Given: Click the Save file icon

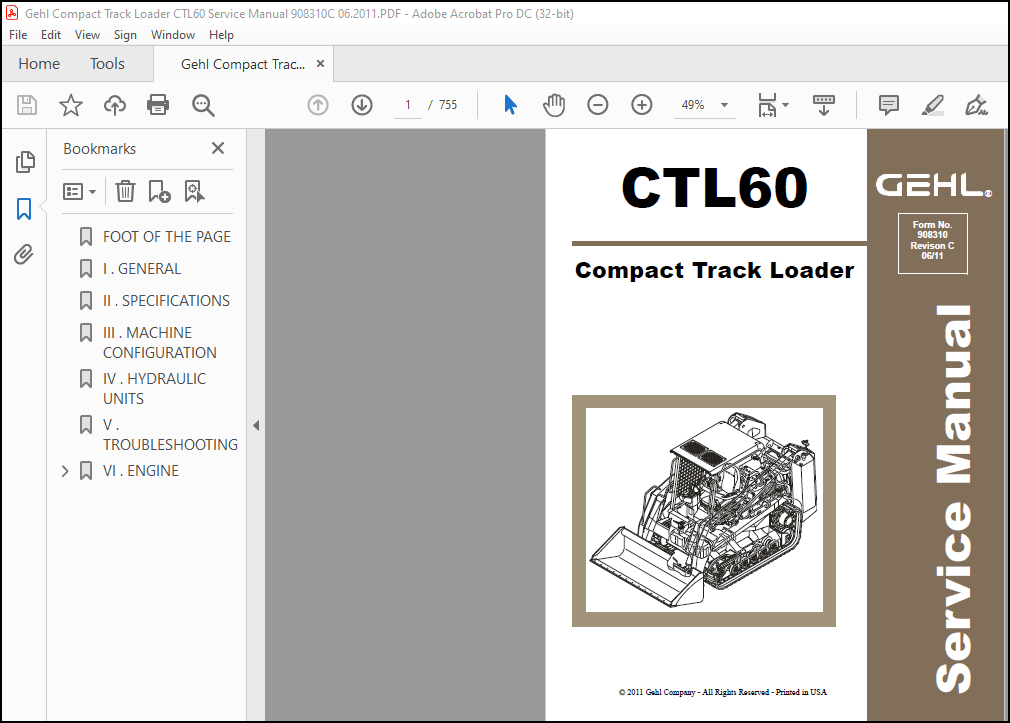Looking at the screenshot, I should click(x=27, y=105).
